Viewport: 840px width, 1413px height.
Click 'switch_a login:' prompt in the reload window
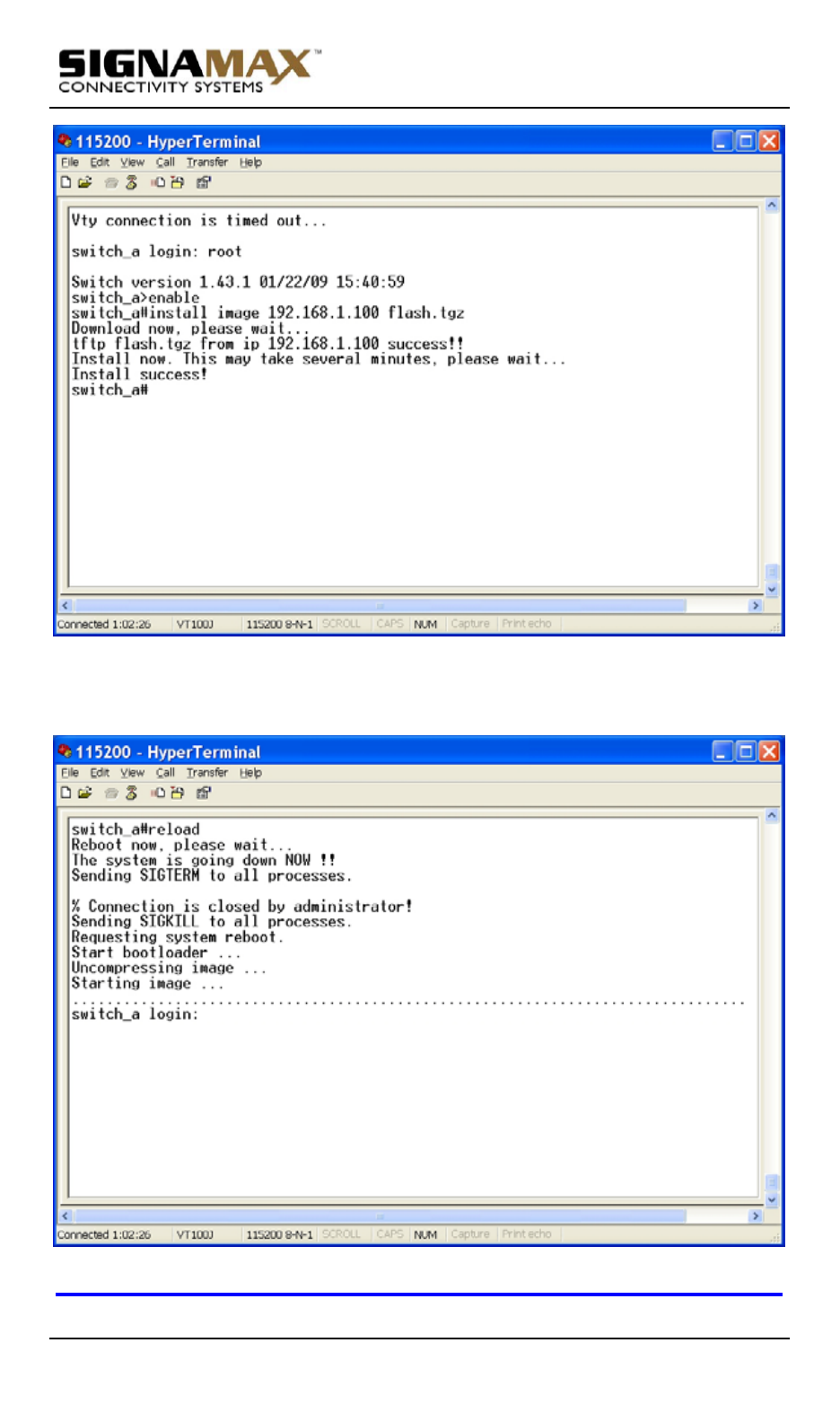[135, 1014]
